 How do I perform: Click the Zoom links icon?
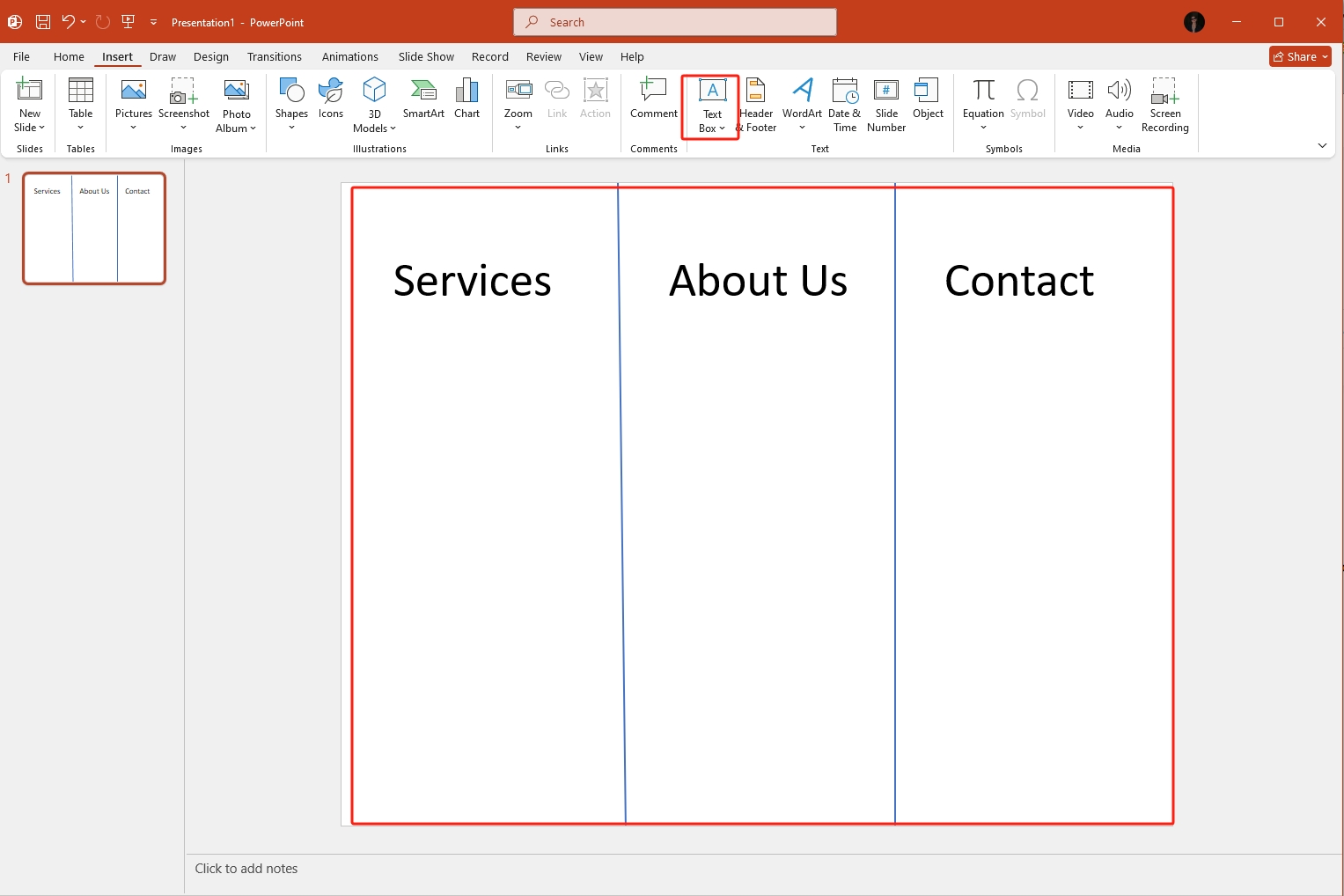518,90
